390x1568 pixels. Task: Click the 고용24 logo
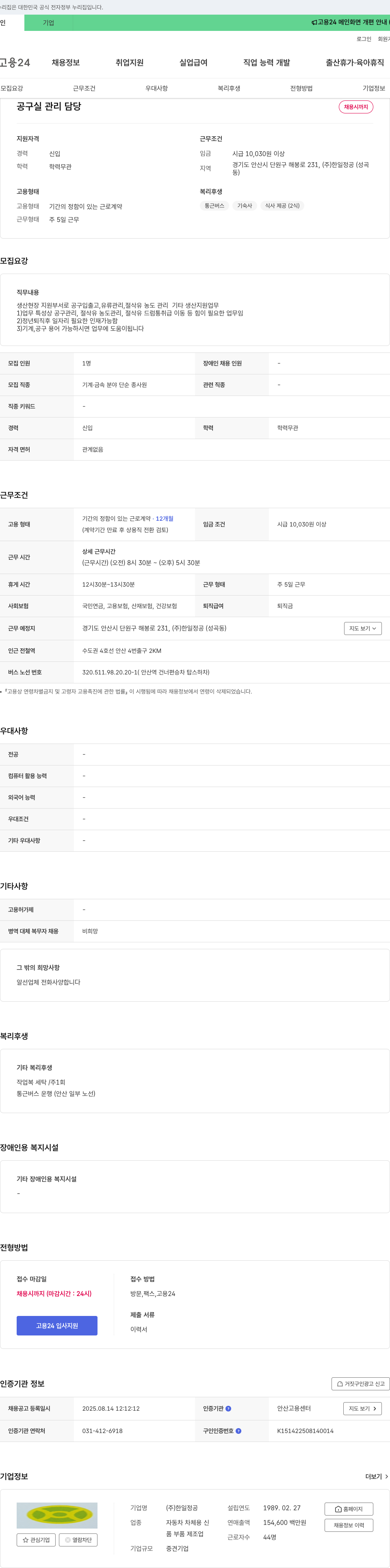click(x=15, y=63)
